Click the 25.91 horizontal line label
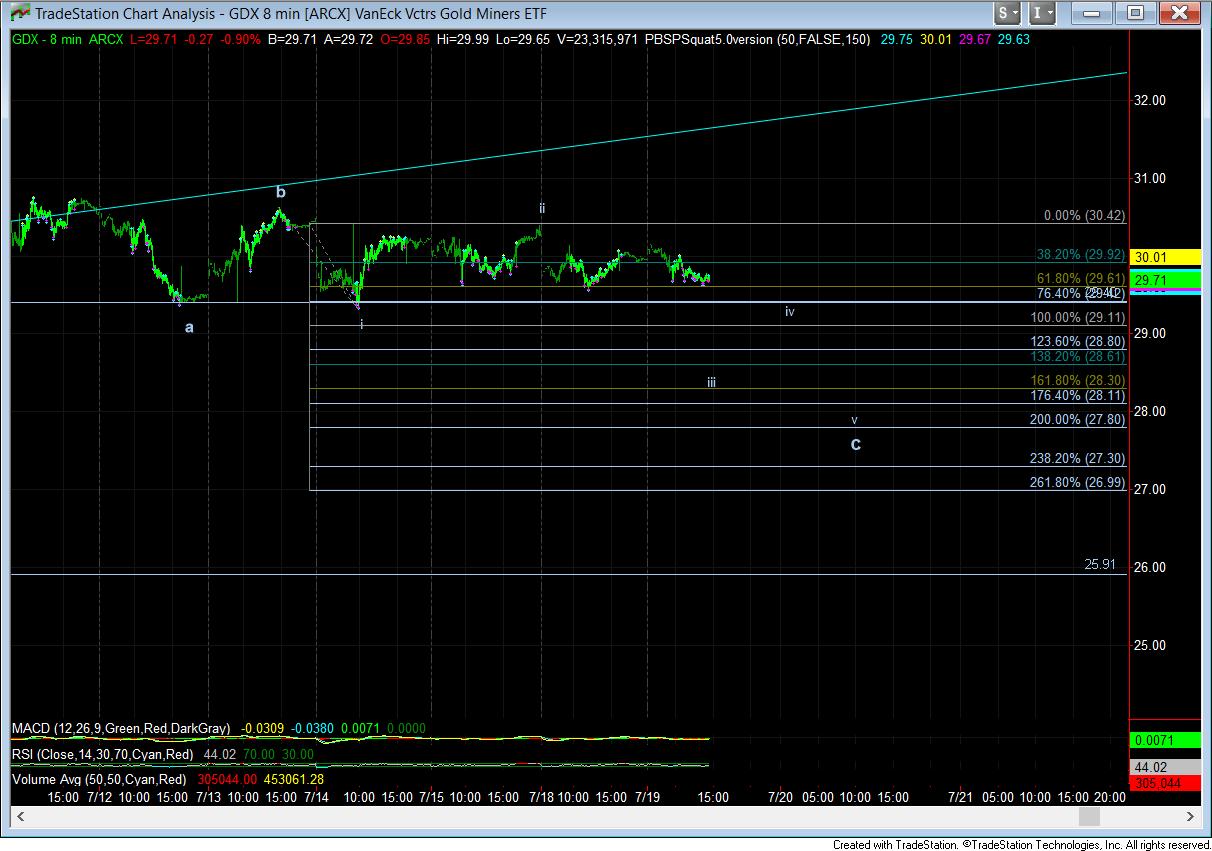Image resolution: width=1212 pixels, height=851 pixels. pyautogui.click(x=1100, y=564)
